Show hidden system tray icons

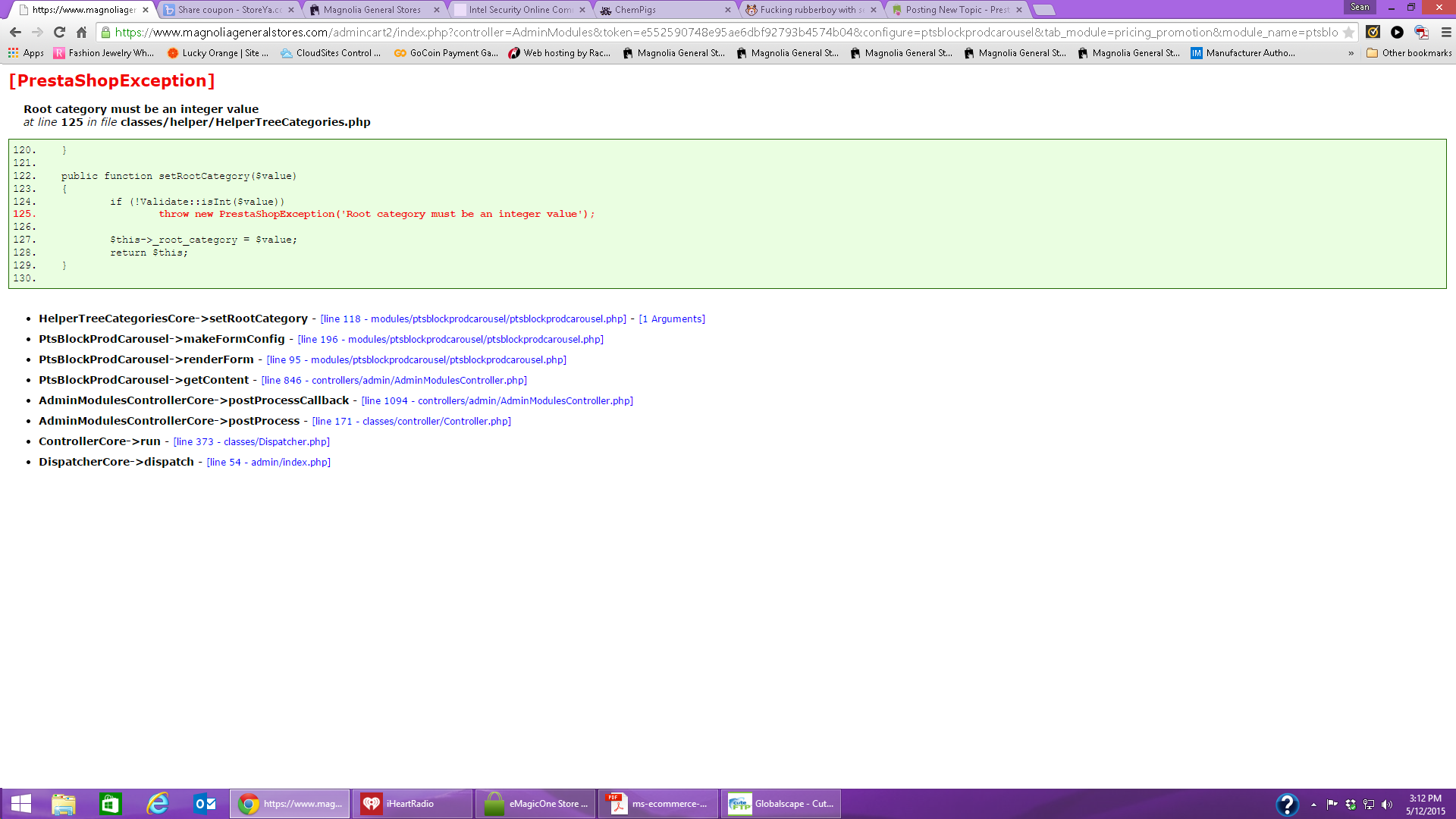[x=1313, y=805]
